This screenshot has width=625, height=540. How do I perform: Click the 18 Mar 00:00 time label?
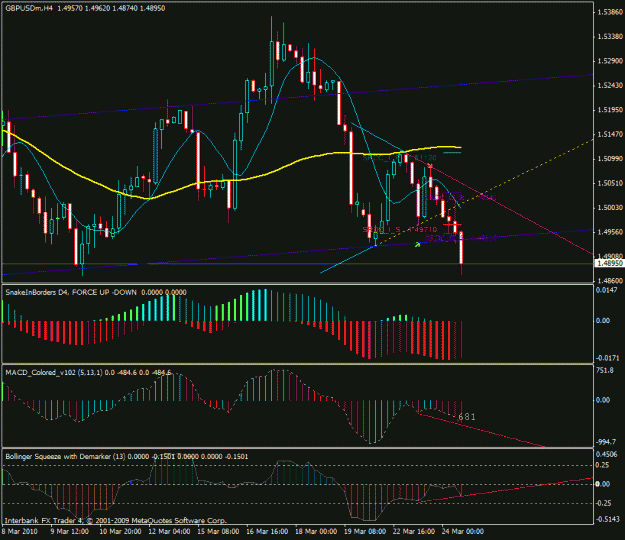(316, 531)
